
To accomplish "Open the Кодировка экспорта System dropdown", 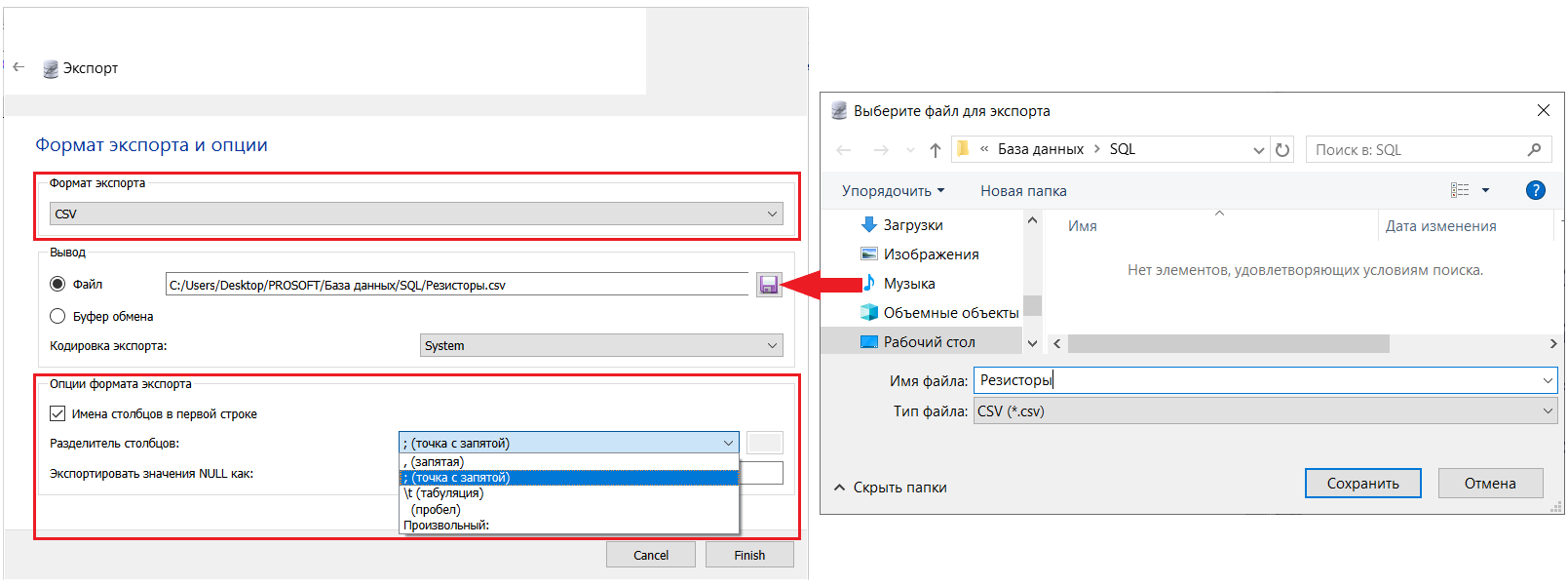I will tap(601, 345).
